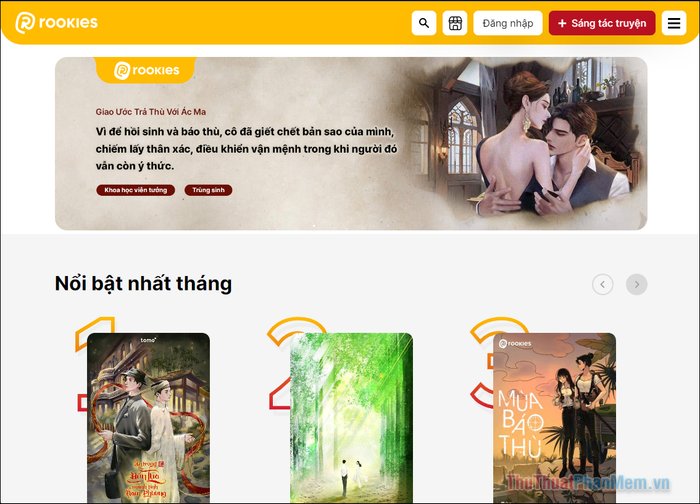
Task: Click the Nổi bật nhất tháng heading
Action: pyautogui.click(x=143, y=283)
